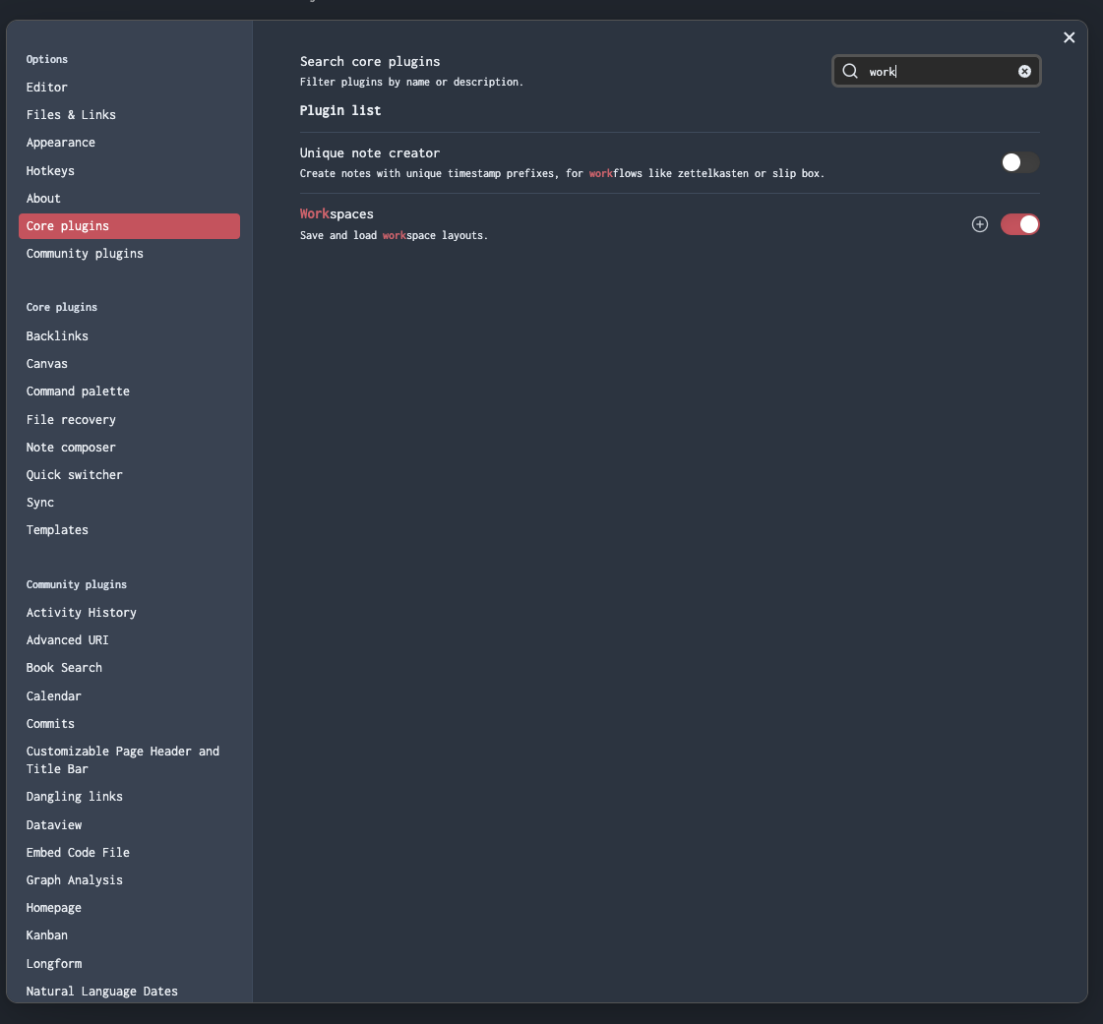Click the search magnifier icon
Screen dimensions: 1103x1024
[x=850, y=71]
